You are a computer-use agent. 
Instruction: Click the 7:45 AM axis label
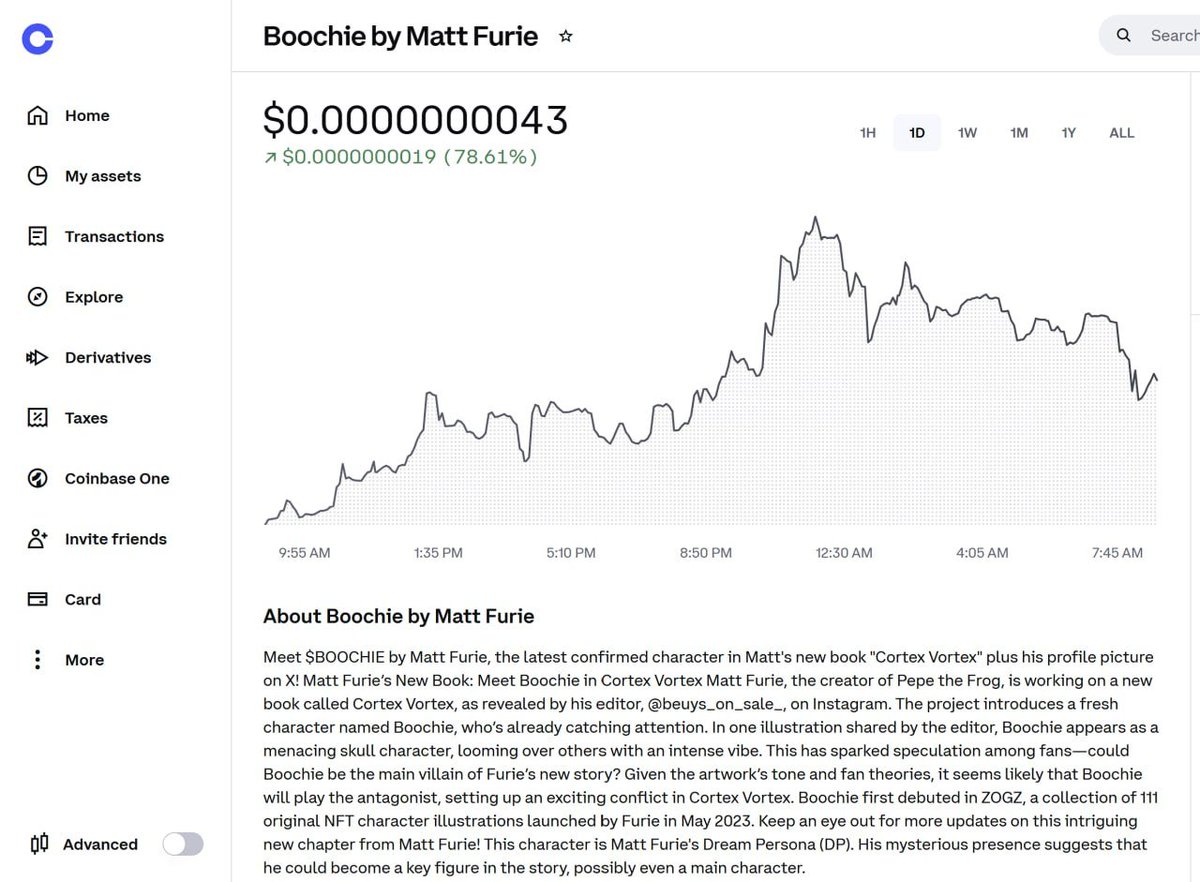coord(1117,553)
